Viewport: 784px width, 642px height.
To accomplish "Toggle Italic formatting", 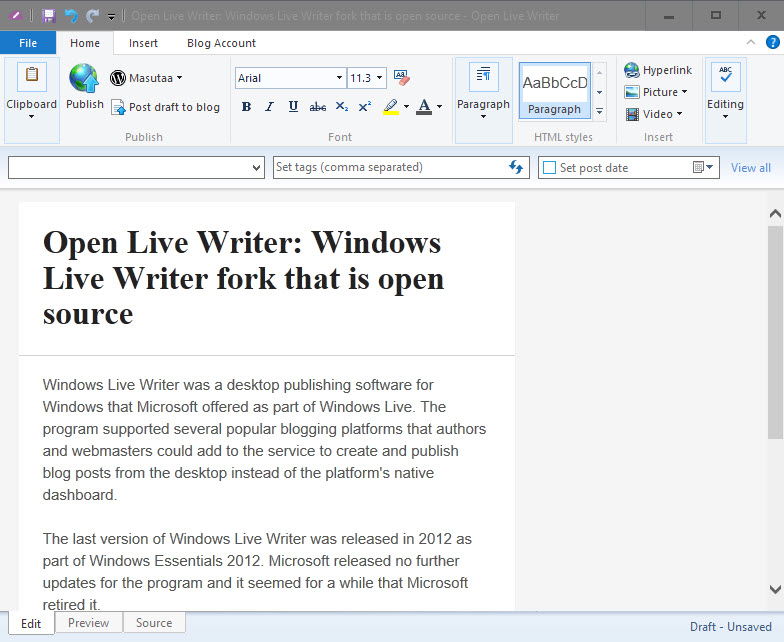I will [x=270, y=106].
